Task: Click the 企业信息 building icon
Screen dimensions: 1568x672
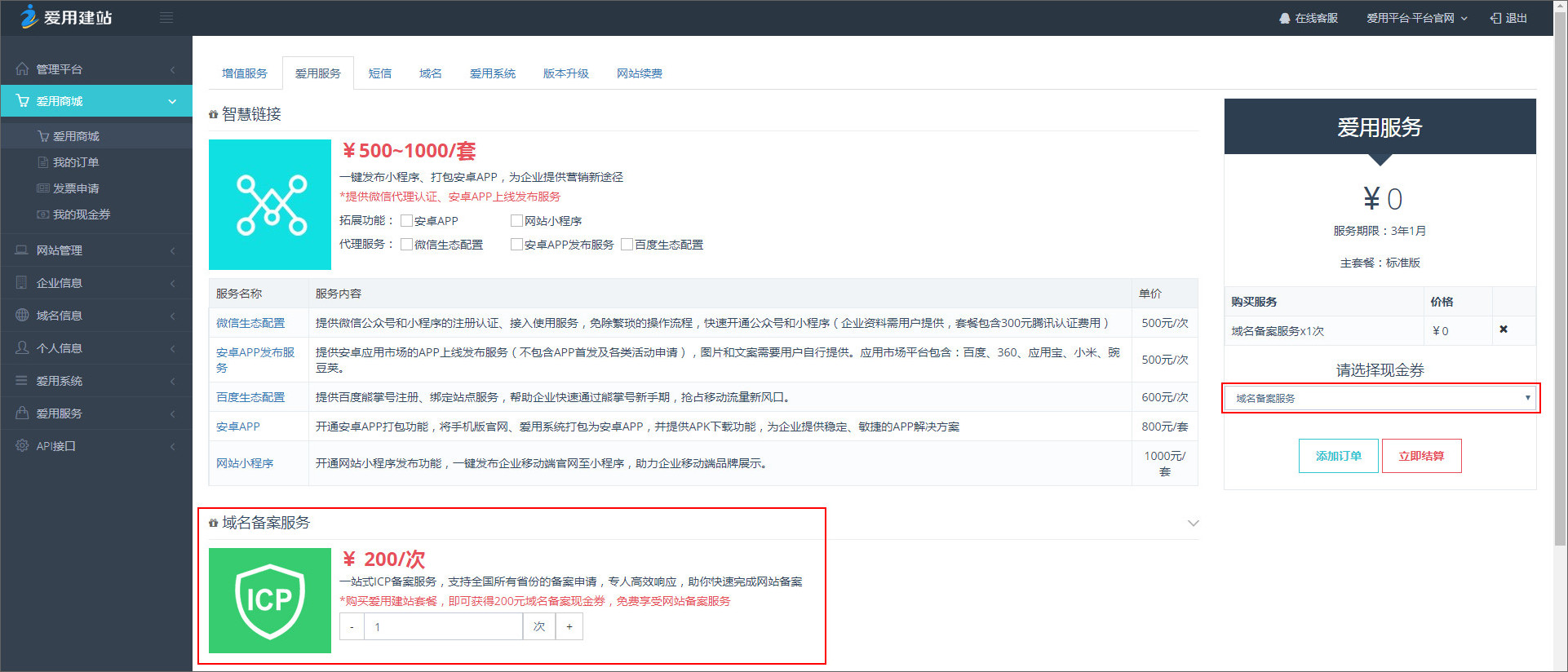Action: pos(22,282)
